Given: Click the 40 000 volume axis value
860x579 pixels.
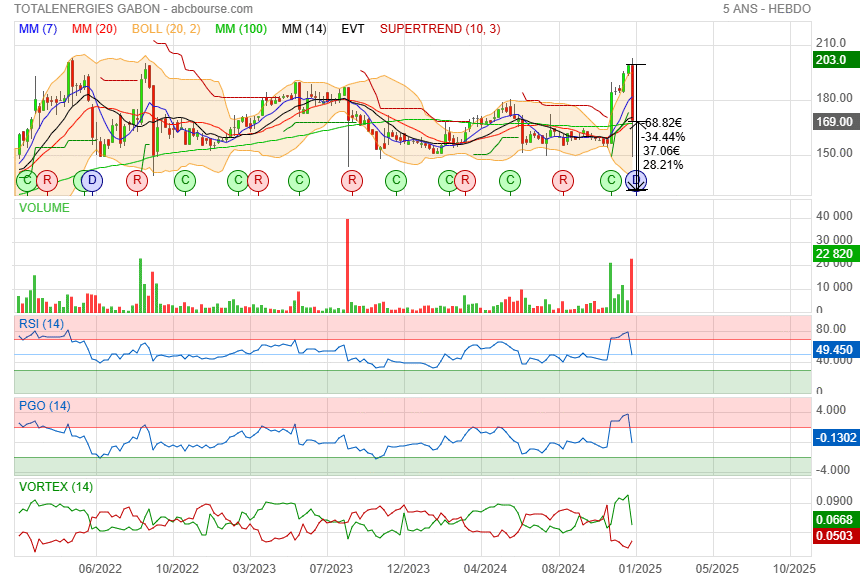Looking at the screenshot, I should 834,216.
